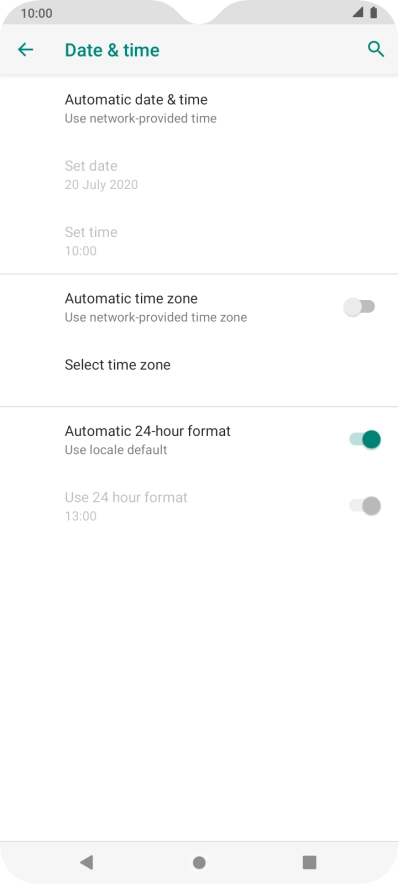This screenshot has height=884, width=398.
Task: Open Set date picker entry
Action: click(199, 175)
